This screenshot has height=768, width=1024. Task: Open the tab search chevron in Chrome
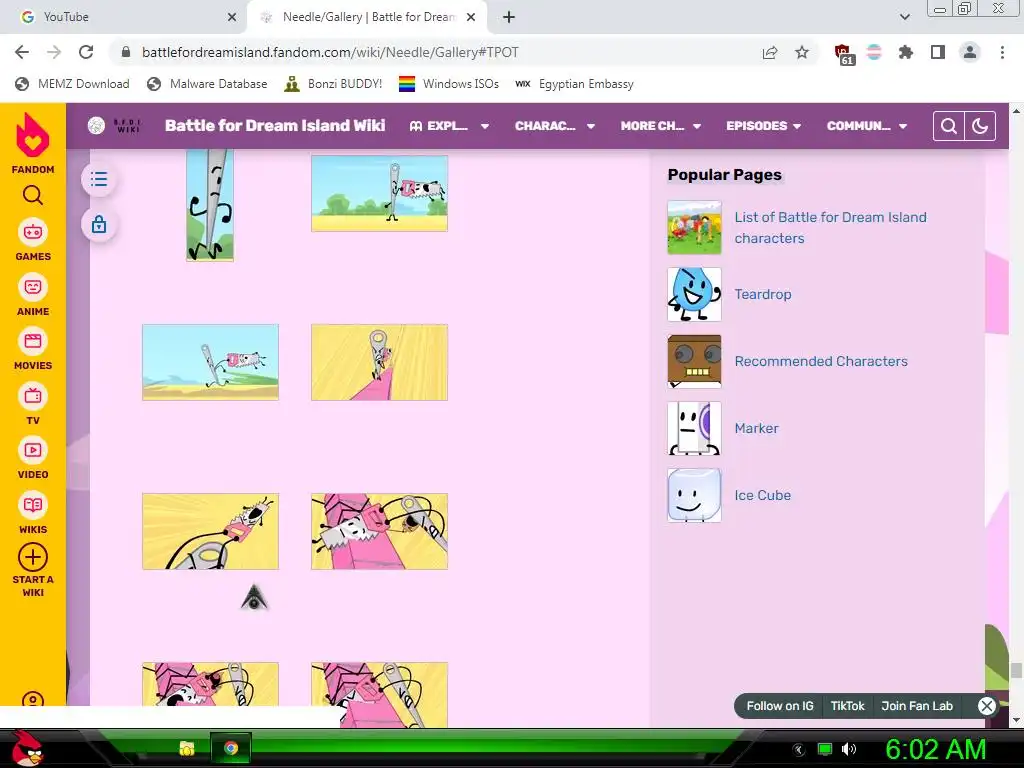click(904, 18)
